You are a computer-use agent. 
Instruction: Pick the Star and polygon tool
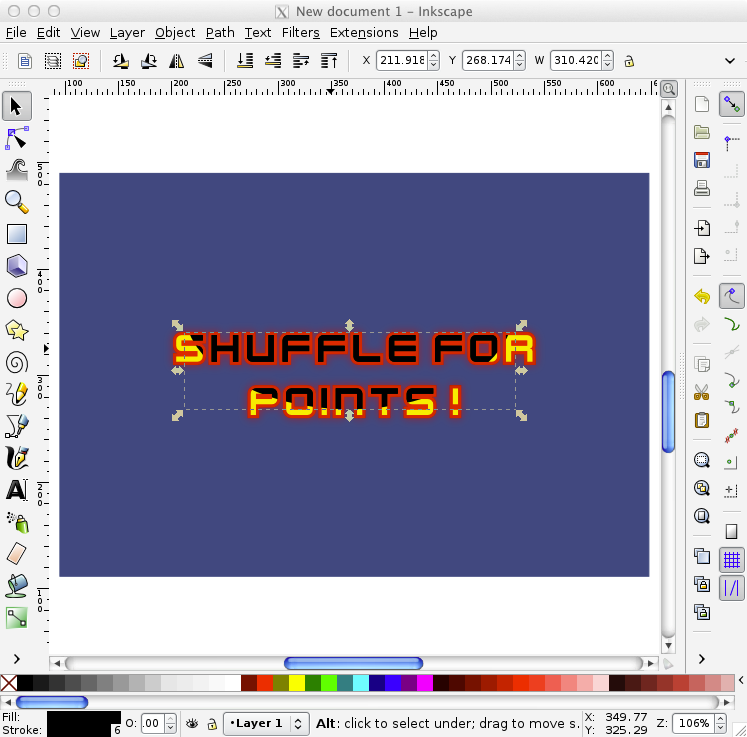pos(17,330)
